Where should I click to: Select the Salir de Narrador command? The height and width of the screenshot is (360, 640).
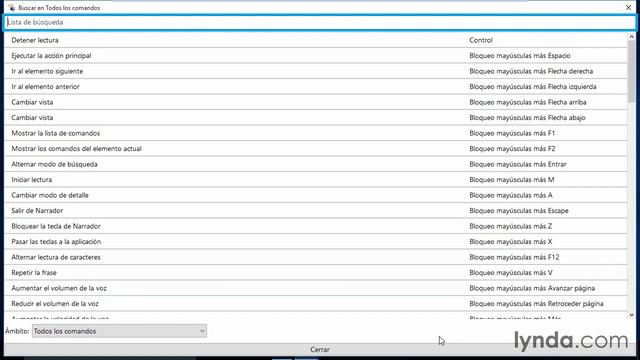(x=316, y=211)
